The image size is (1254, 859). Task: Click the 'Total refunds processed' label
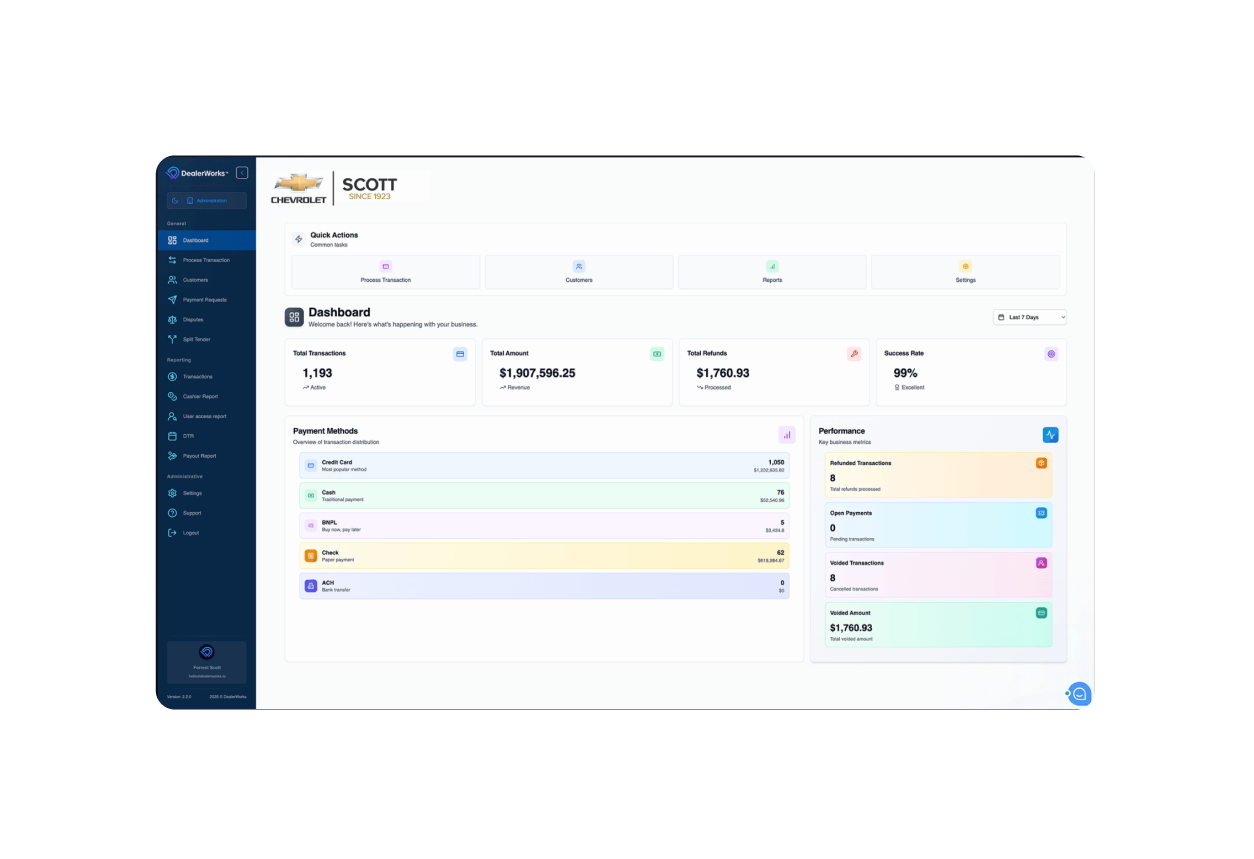(855, 489)
